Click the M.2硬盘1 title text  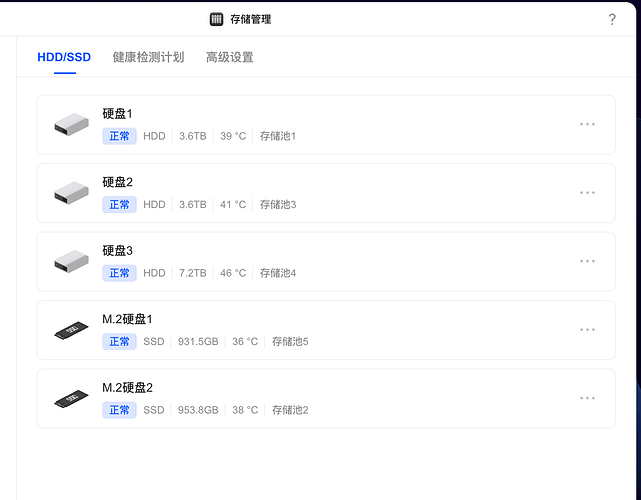click(x=127, y=319)
